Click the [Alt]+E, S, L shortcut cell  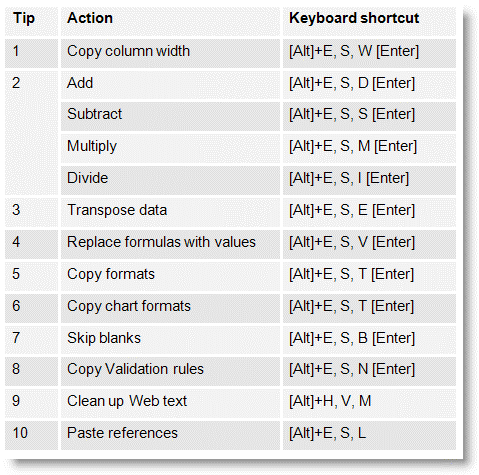coord(369,435)
